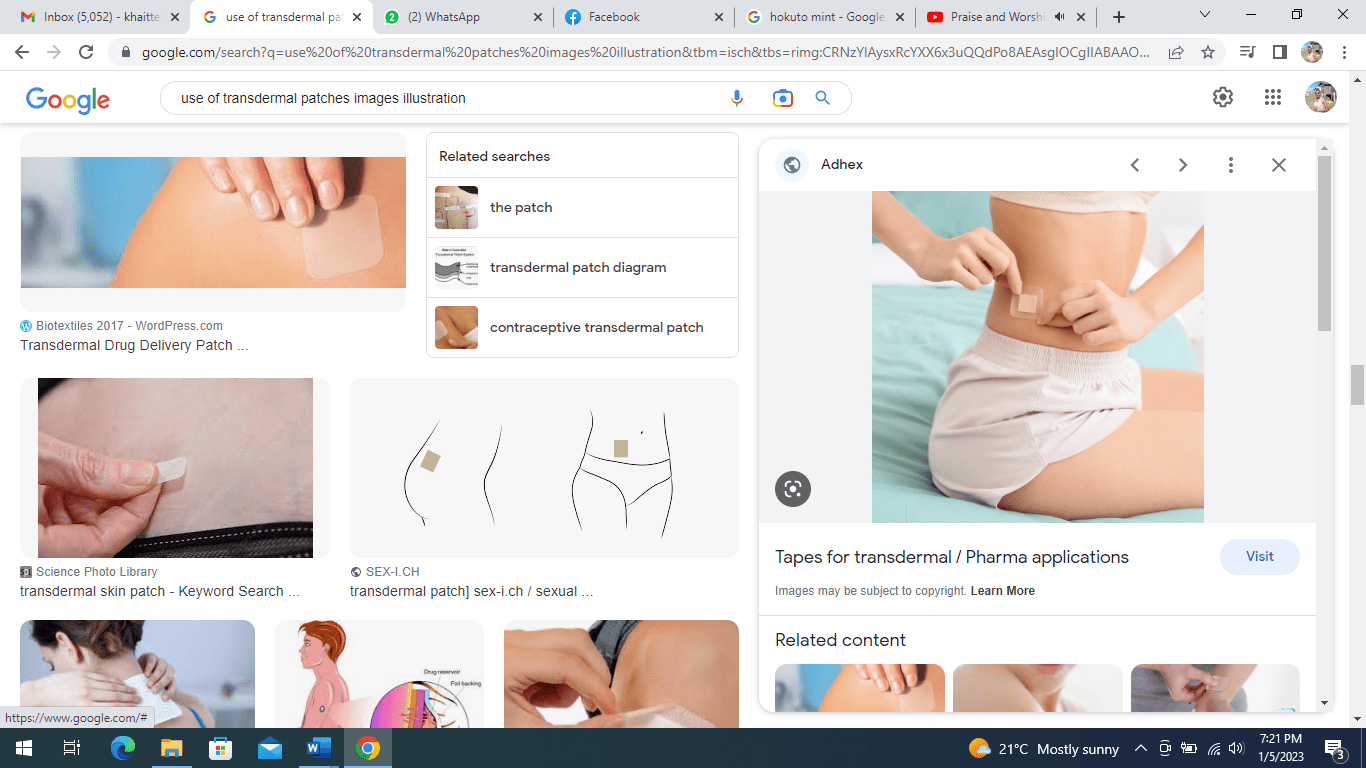Open Microsoft Word from the taskbar

tap(319, 748)
